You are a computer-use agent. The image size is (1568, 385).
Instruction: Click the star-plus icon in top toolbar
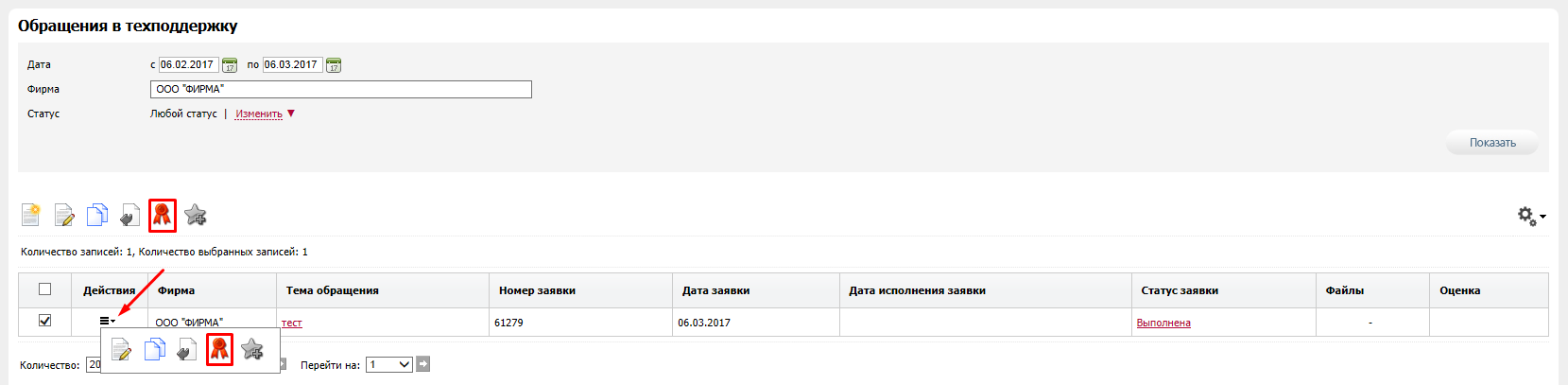point(196,216)
